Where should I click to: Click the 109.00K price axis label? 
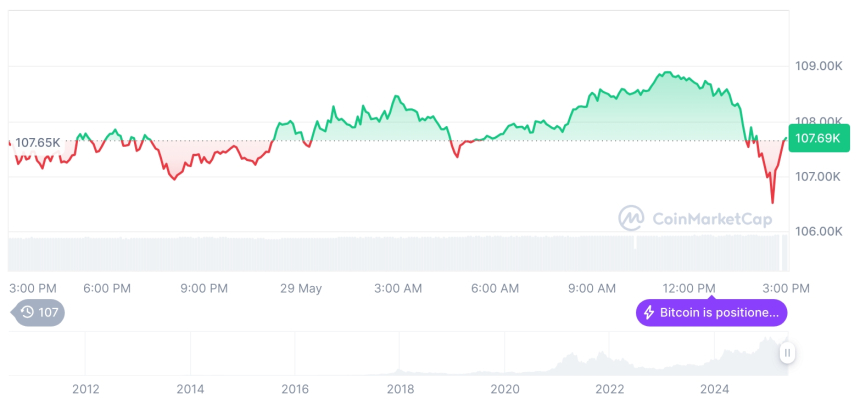point(817,66)
